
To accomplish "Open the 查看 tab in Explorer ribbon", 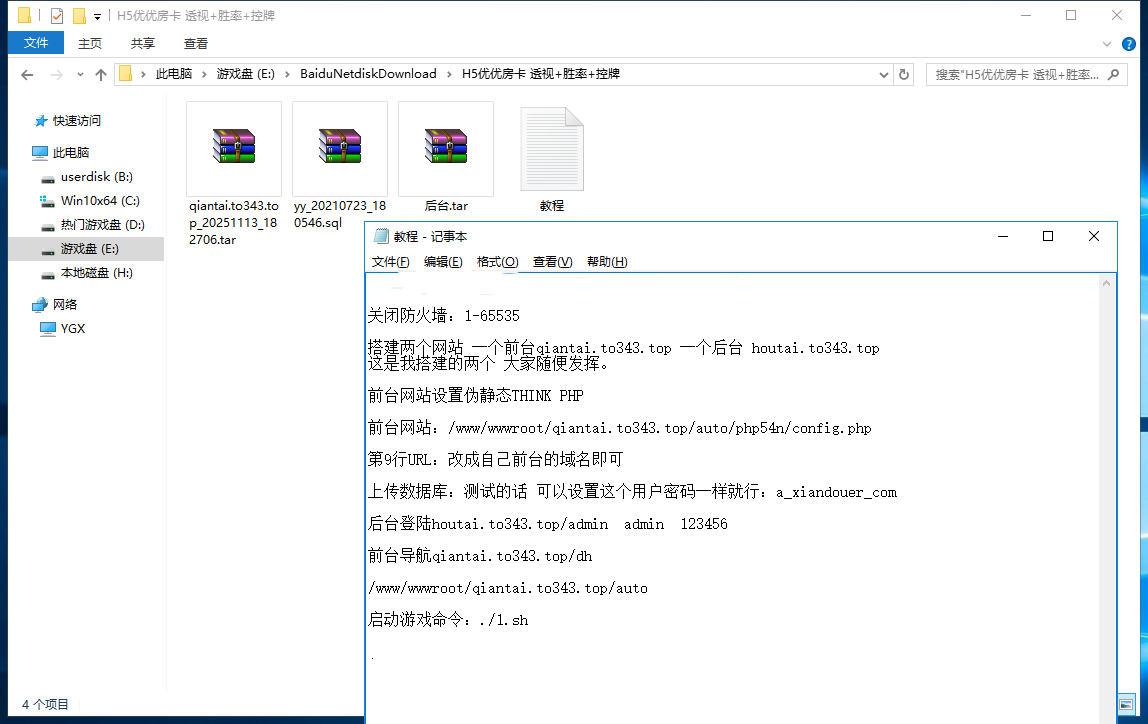I will click(x=196, y=43).
